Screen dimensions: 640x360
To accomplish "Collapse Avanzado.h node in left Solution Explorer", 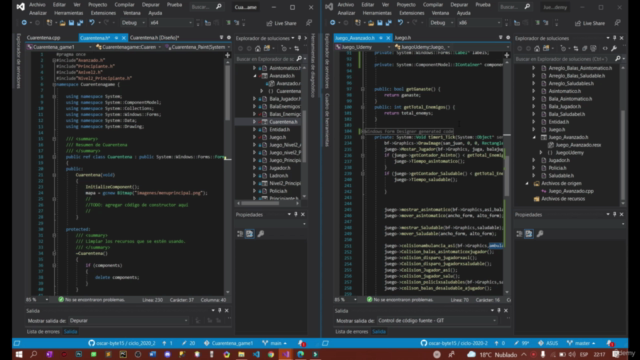I will 254,76.
